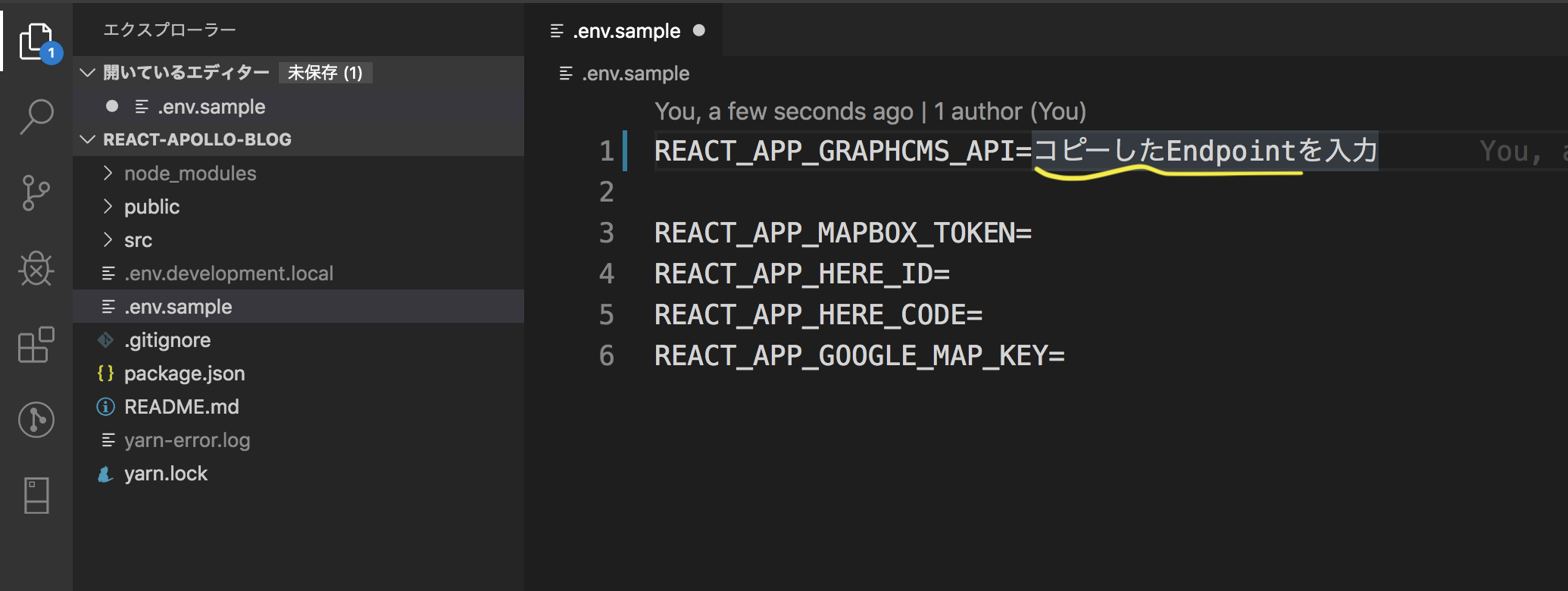Place cursor at REACT_APP_HERE_ID= line
The image size is (1568, 591).
click(802, 274)
